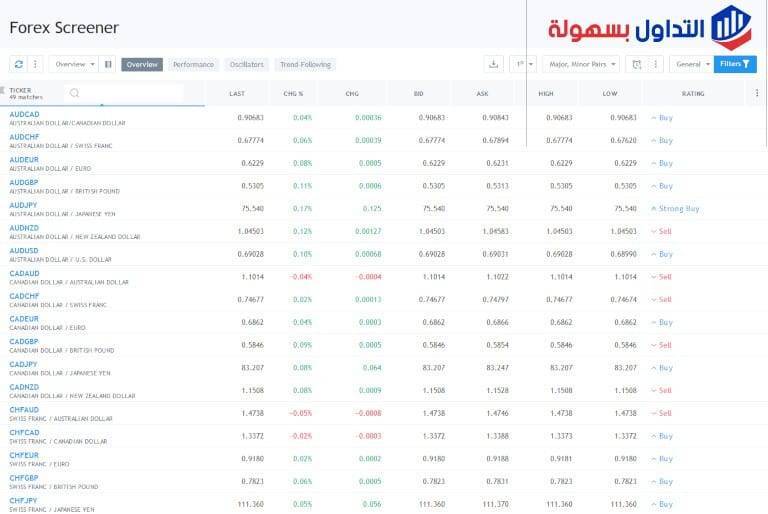Click the Forex Screener page title

coord(64,27)
